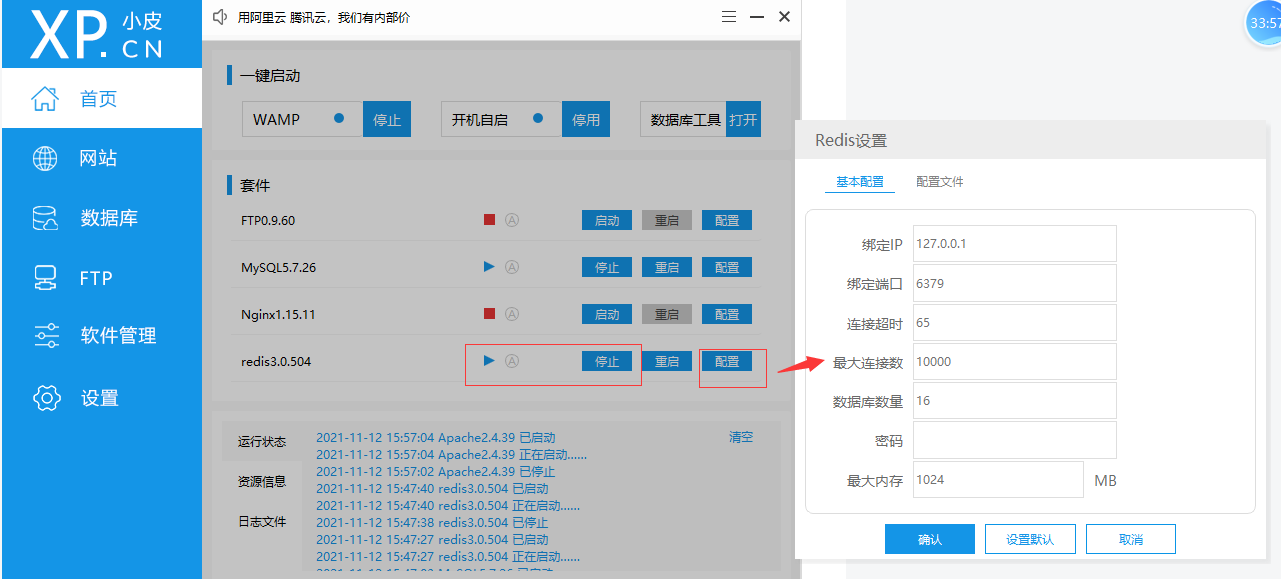
Task: Confirm Redis settings with 确认
Action: pyautogui.click(x=930, y=539)
